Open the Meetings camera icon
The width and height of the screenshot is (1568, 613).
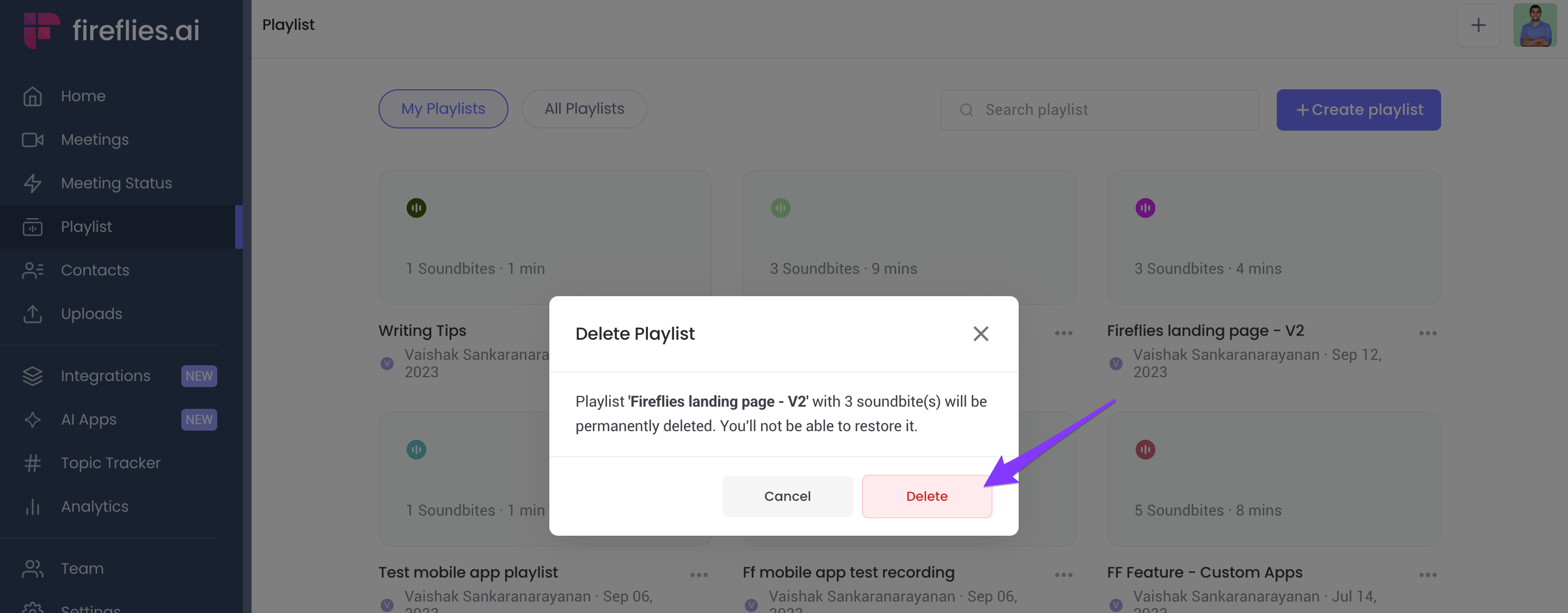pyautogui.click(x=32, y=140)
